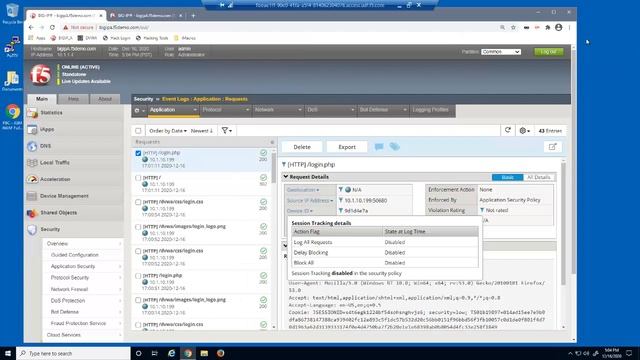The image size is (640, 360).
Task: Open request list settings gear
Action: (524, 131)
